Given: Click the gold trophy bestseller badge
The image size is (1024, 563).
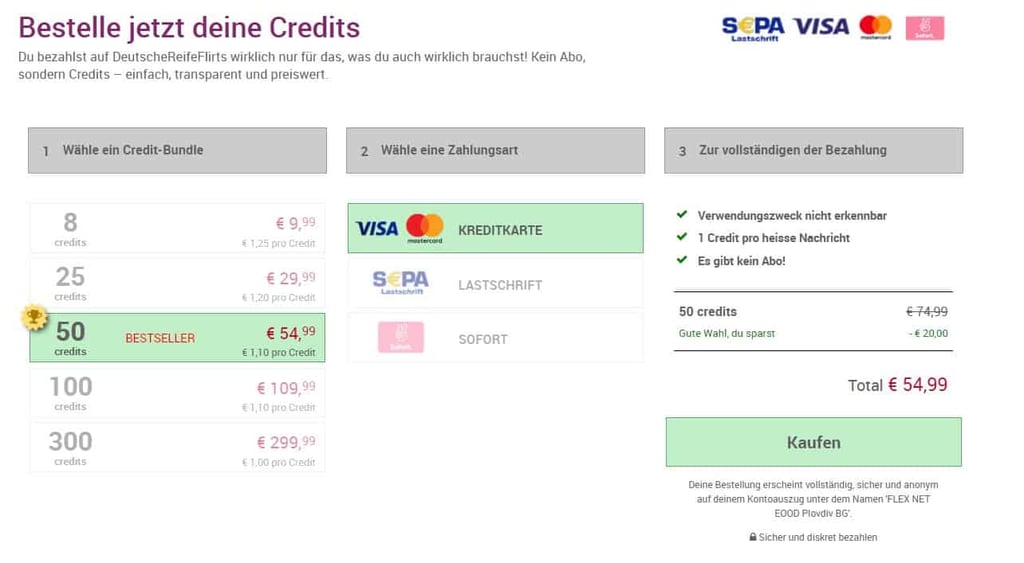Looking at the screenshot, I should click(x=35, y=318).
